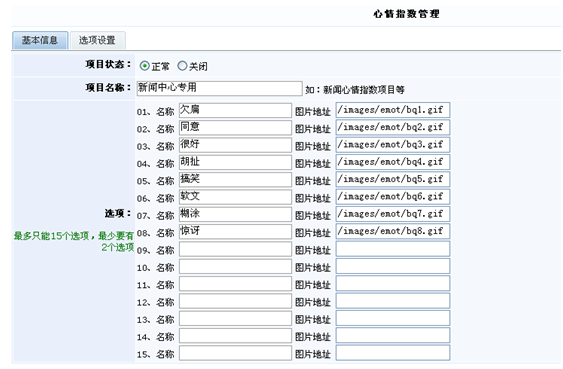Image resolution: width=563 pixels, height=369 pixels.
Task: Click the empty option 12 name field
Action: [x=235, y=301]
